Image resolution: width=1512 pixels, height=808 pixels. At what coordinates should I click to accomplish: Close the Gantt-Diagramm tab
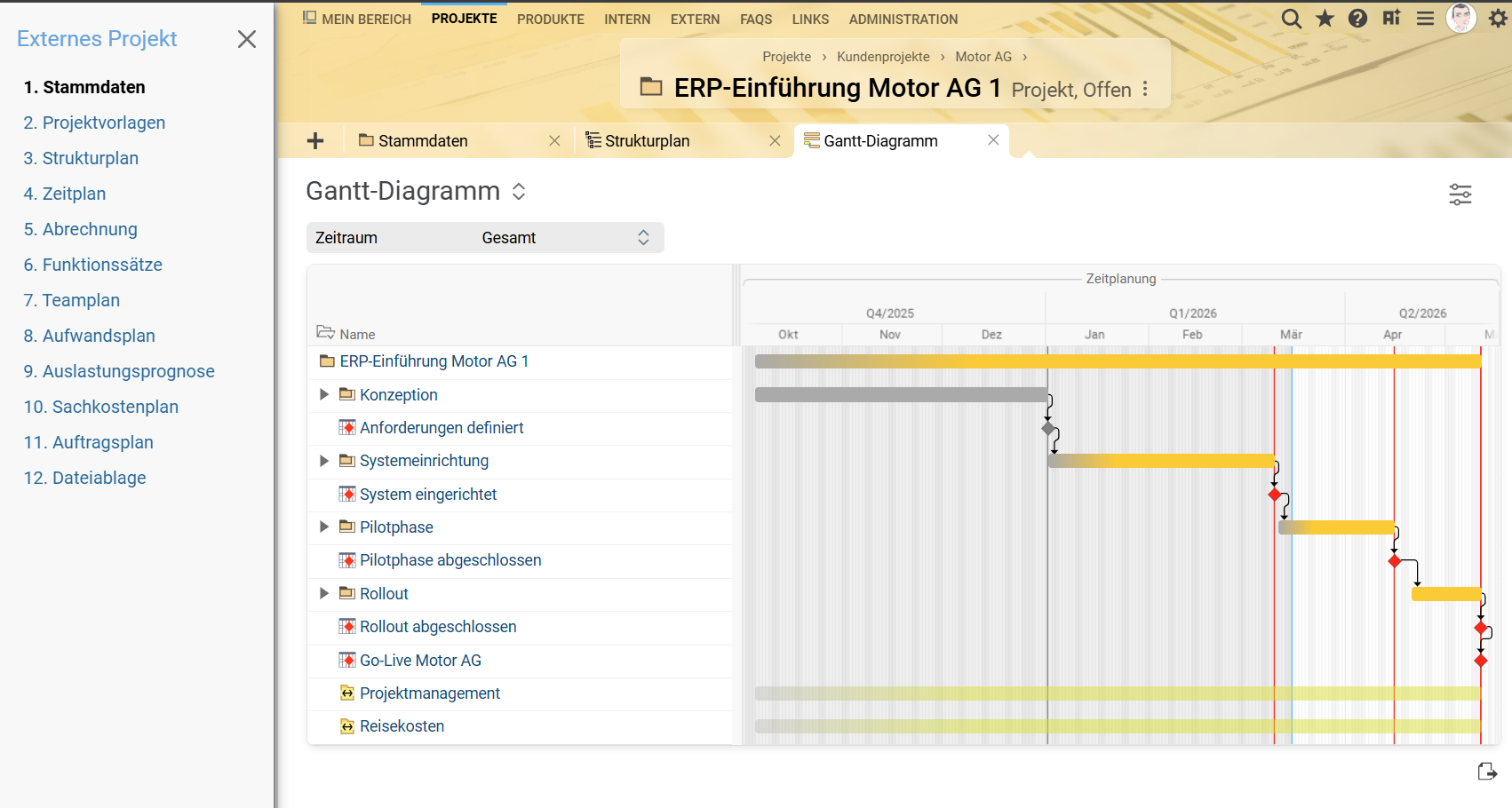[x=993, y=139]
